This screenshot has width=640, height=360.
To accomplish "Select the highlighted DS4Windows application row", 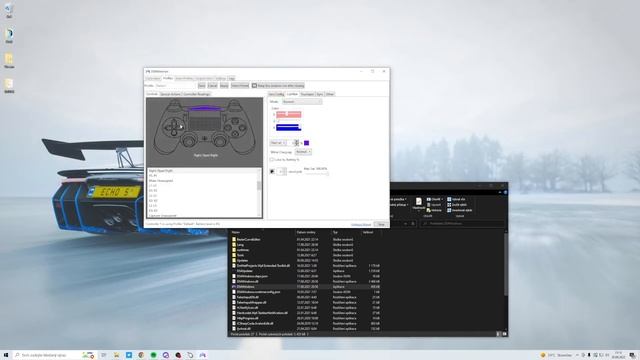I will tap(306, 287).
